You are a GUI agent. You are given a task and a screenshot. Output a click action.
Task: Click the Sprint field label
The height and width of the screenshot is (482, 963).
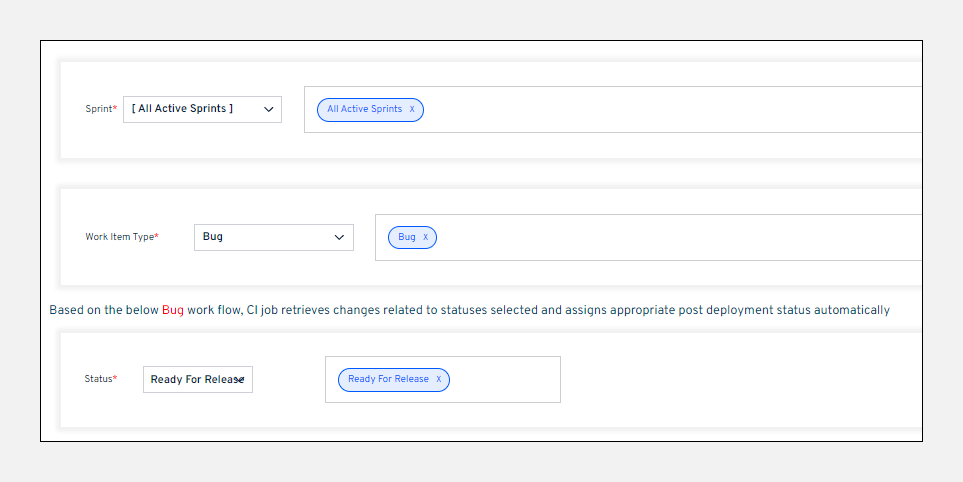coord(98,109)
